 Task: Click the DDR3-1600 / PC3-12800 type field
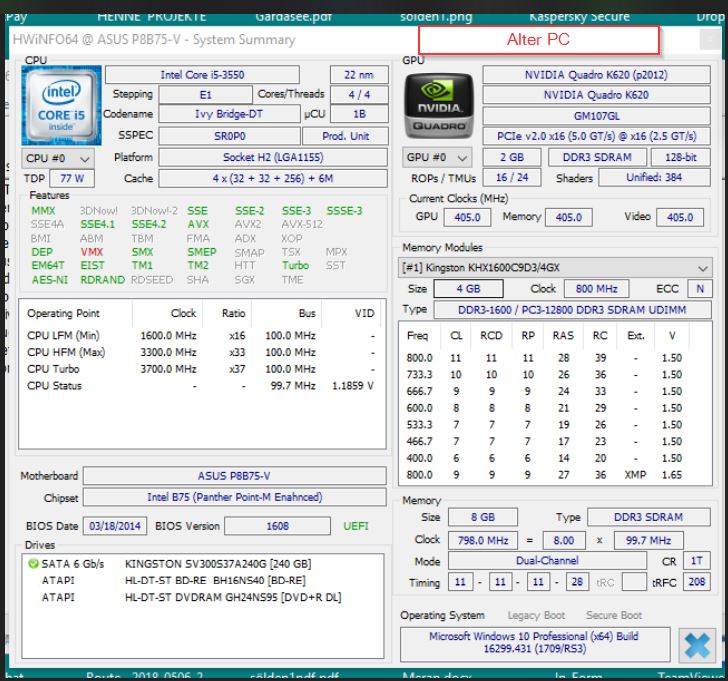(x=572, y=310)
